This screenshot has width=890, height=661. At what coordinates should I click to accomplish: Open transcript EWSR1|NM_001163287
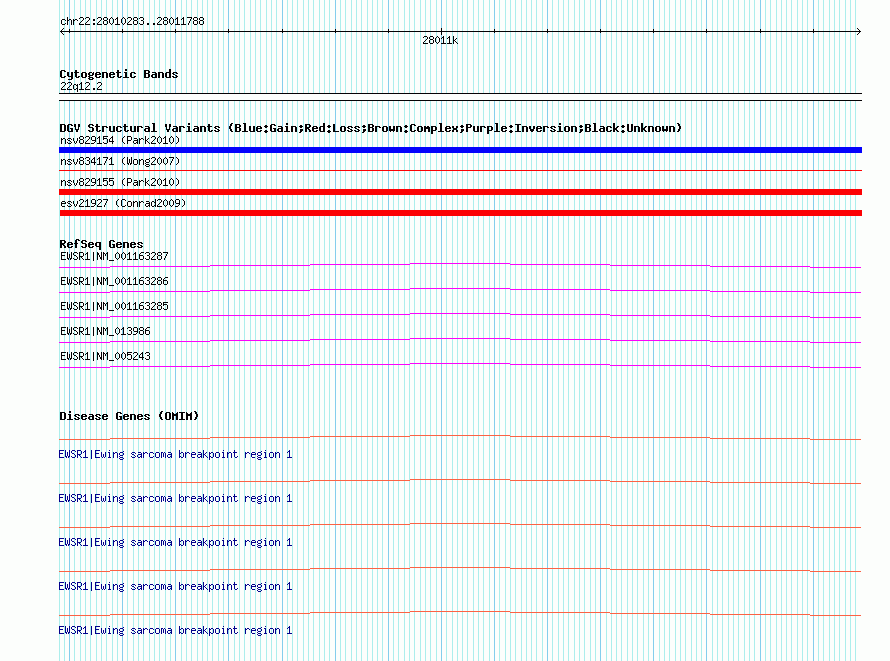point(114,256)
